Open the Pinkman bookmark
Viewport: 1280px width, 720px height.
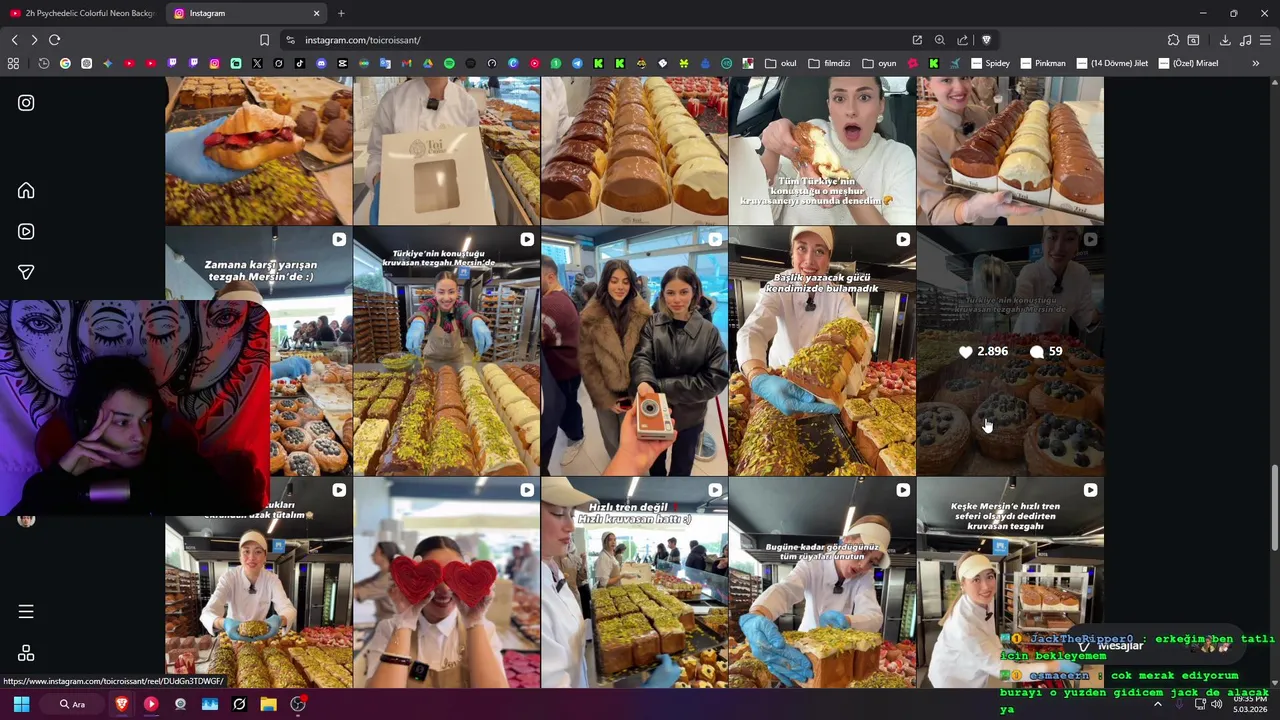click(x=1043, y=63)
